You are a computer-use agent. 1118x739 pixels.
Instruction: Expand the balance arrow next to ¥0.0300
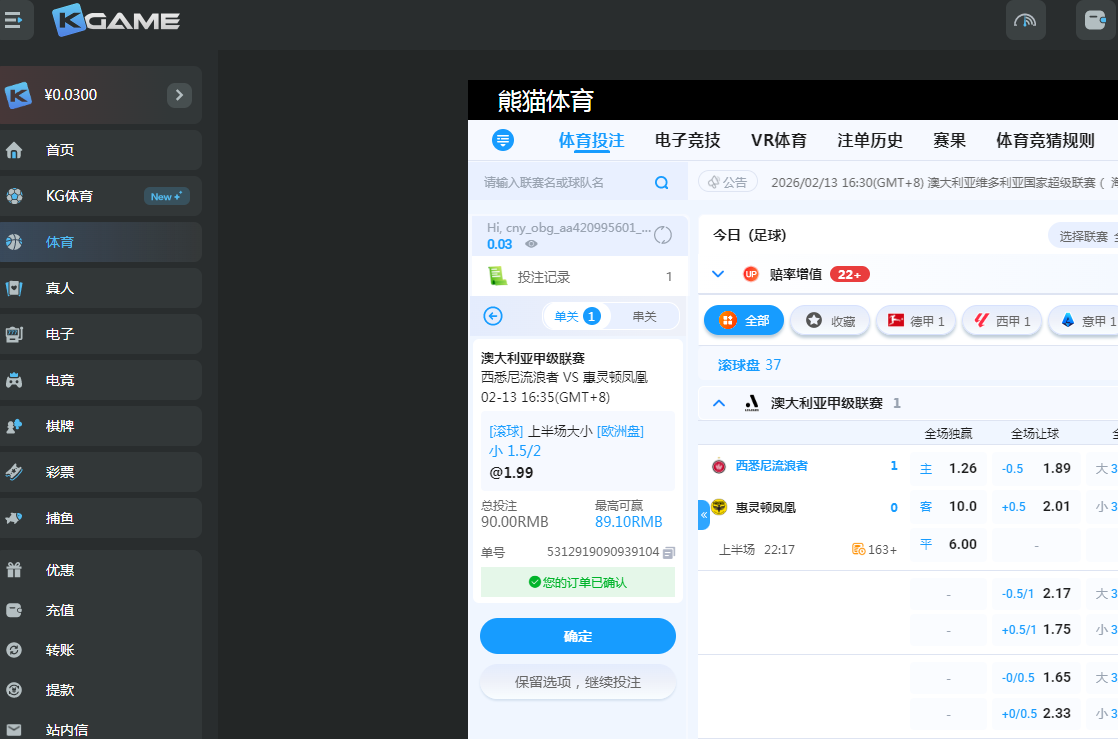point(179,95)
